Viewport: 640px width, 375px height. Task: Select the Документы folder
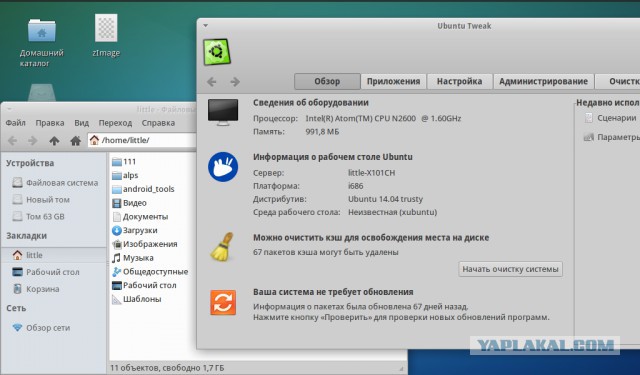[140, 217]
